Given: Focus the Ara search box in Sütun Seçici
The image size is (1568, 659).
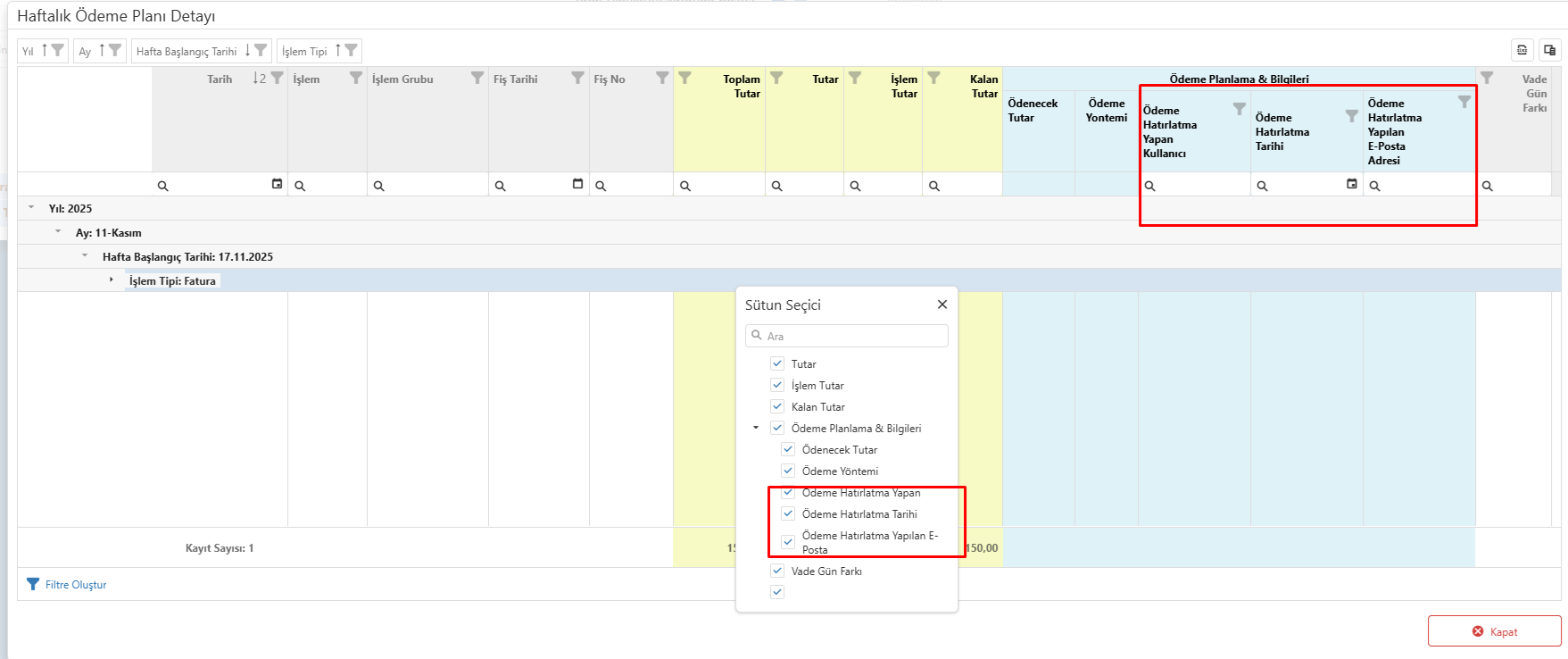Looking at the screenshot, I should tap(847, 336).
